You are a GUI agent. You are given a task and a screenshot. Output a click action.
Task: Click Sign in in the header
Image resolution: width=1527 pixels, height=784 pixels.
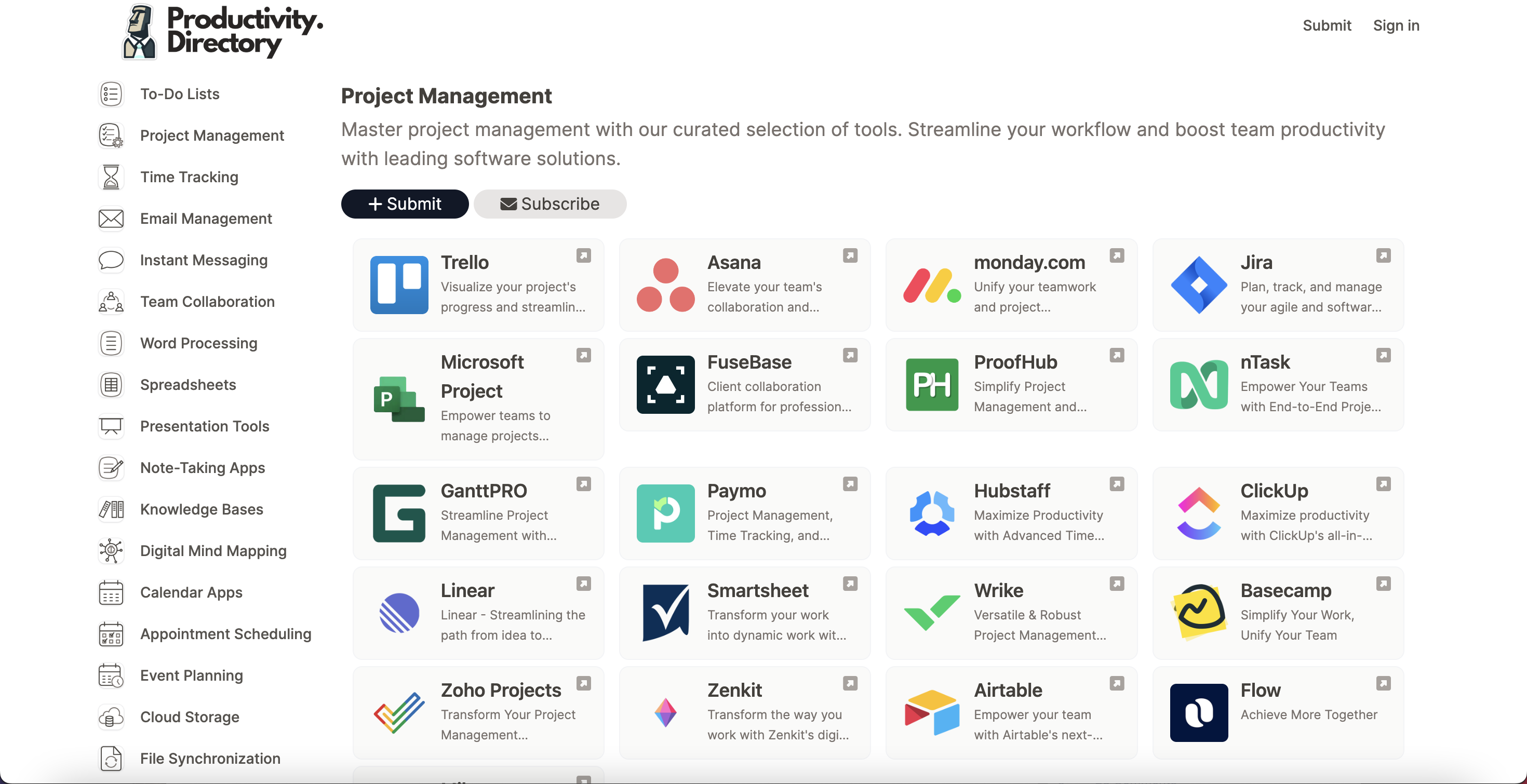pos(1396,25)
